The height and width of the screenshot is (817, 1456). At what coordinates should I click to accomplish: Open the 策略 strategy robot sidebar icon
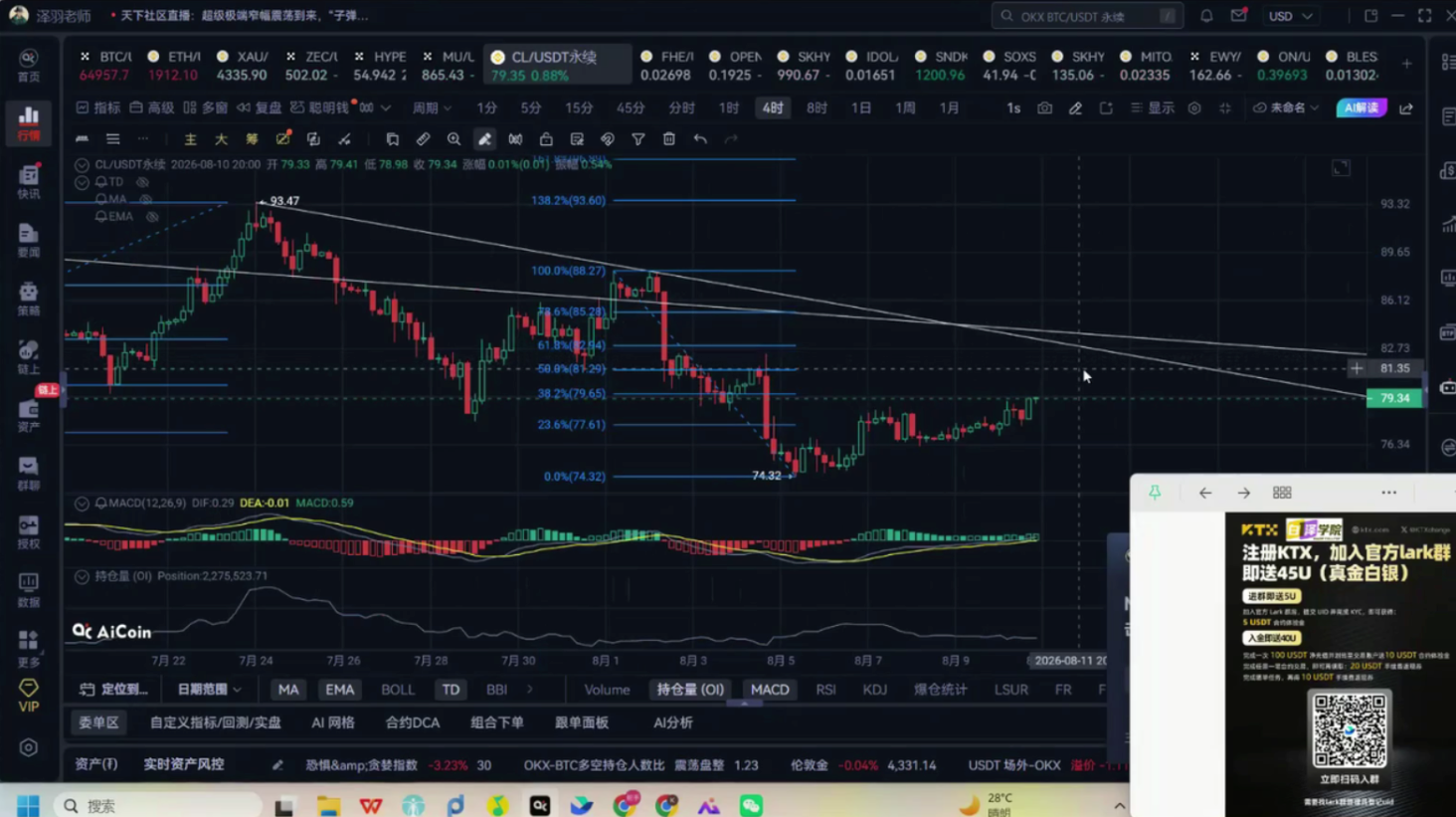point(28,299)
